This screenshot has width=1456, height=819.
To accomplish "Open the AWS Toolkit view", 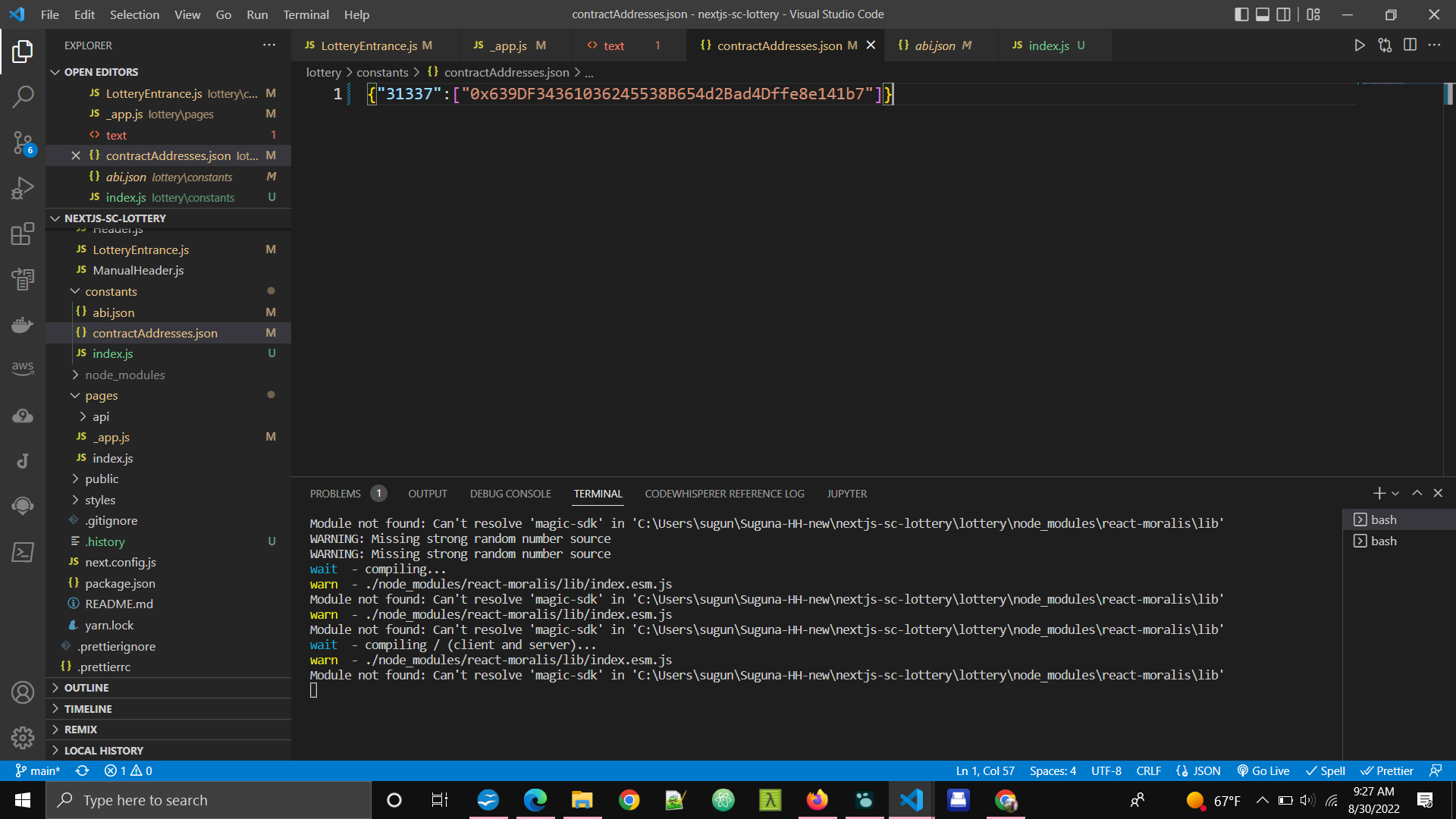I will tap(22, 368).
